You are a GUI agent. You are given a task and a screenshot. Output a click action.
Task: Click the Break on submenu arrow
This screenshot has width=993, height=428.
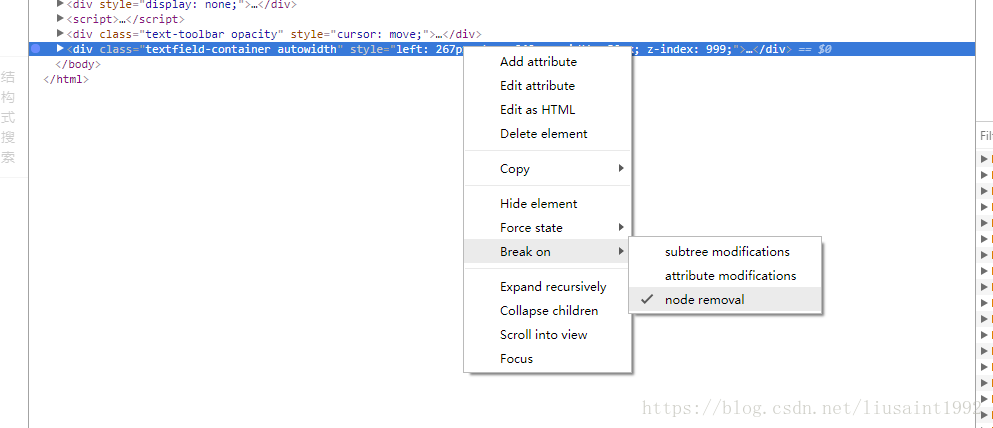(x=621, y=251)
